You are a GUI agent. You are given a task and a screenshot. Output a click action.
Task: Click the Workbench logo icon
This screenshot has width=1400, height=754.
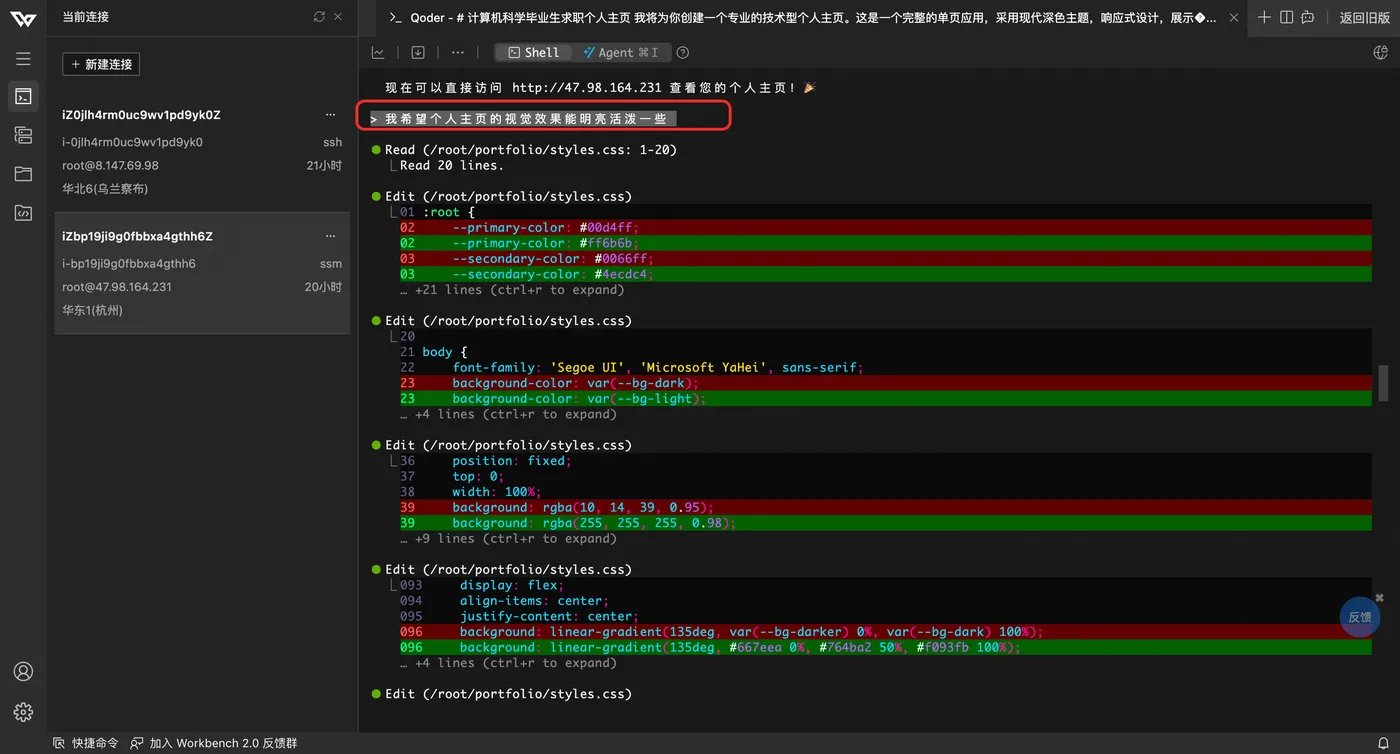pos(23,19)
